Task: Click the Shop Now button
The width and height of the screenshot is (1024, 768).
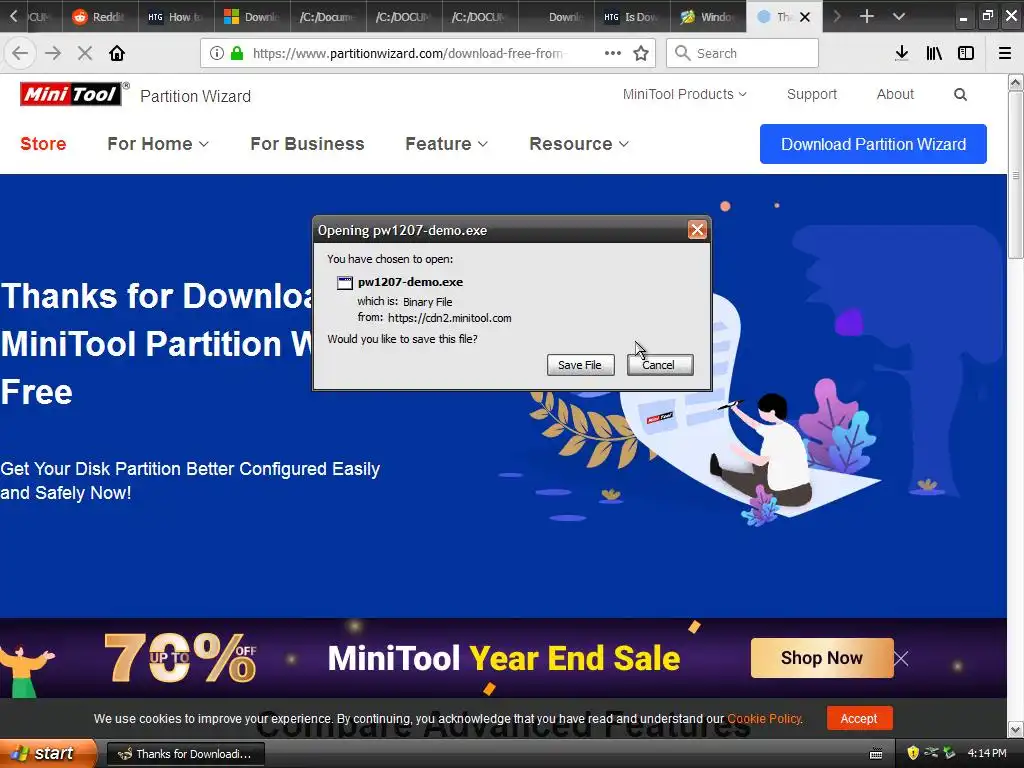Action: pos(822,658)
